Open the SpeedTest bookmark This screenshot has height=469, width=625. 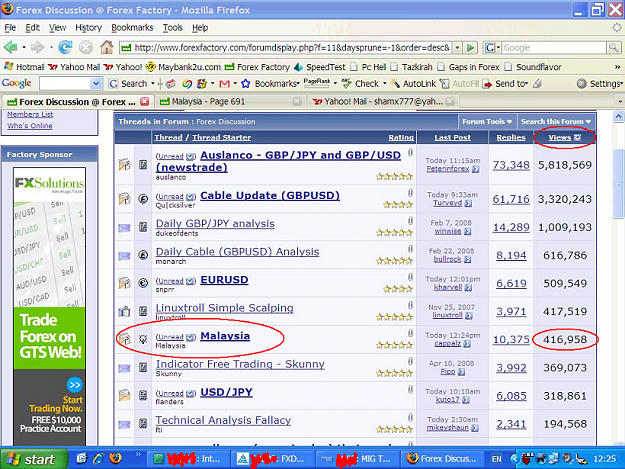pyautogui.click(x=320, y=67)
